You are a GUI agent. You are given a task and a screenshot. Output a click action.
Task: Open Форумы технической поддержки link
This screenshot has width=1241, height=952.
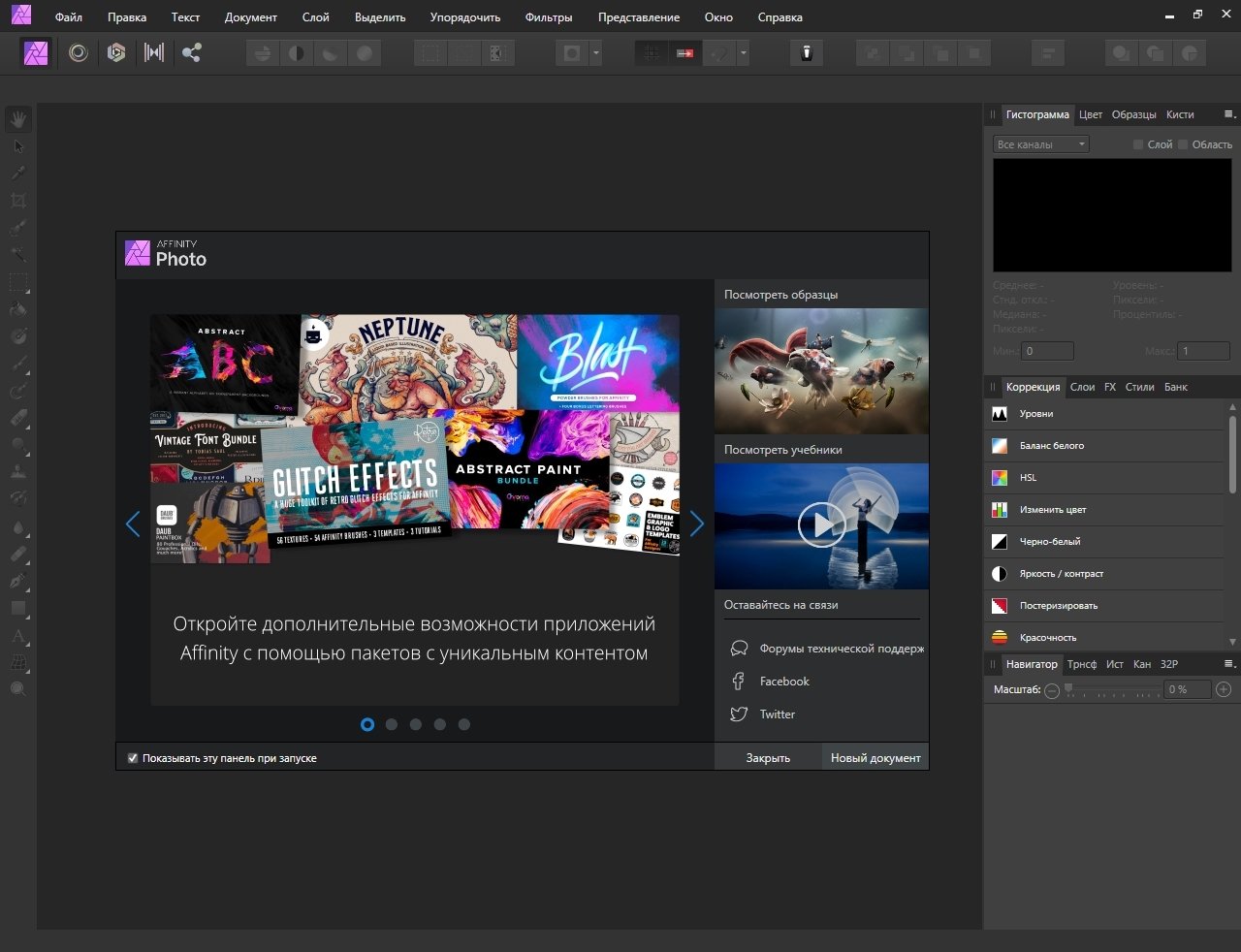tap(842, 649)
